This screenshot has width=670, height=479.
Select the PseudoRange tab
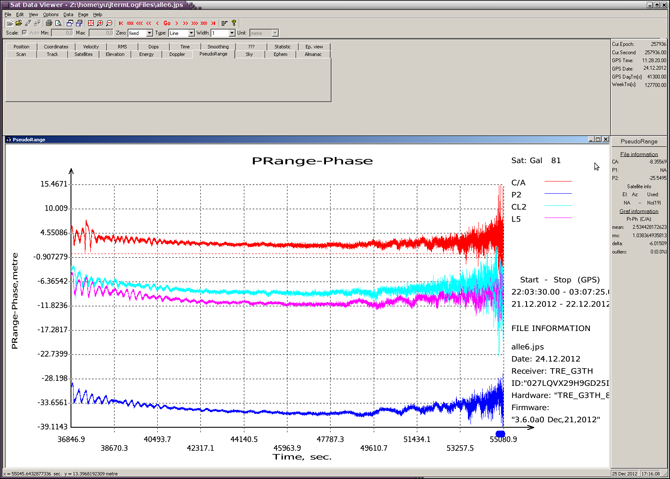tap(213, 54)
